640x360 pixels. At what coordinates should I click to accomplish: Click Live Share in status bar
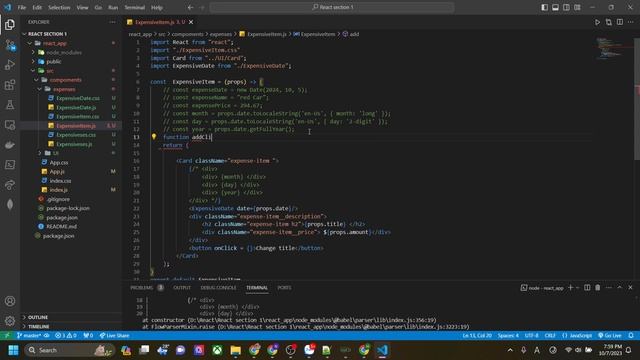point(114,336)
